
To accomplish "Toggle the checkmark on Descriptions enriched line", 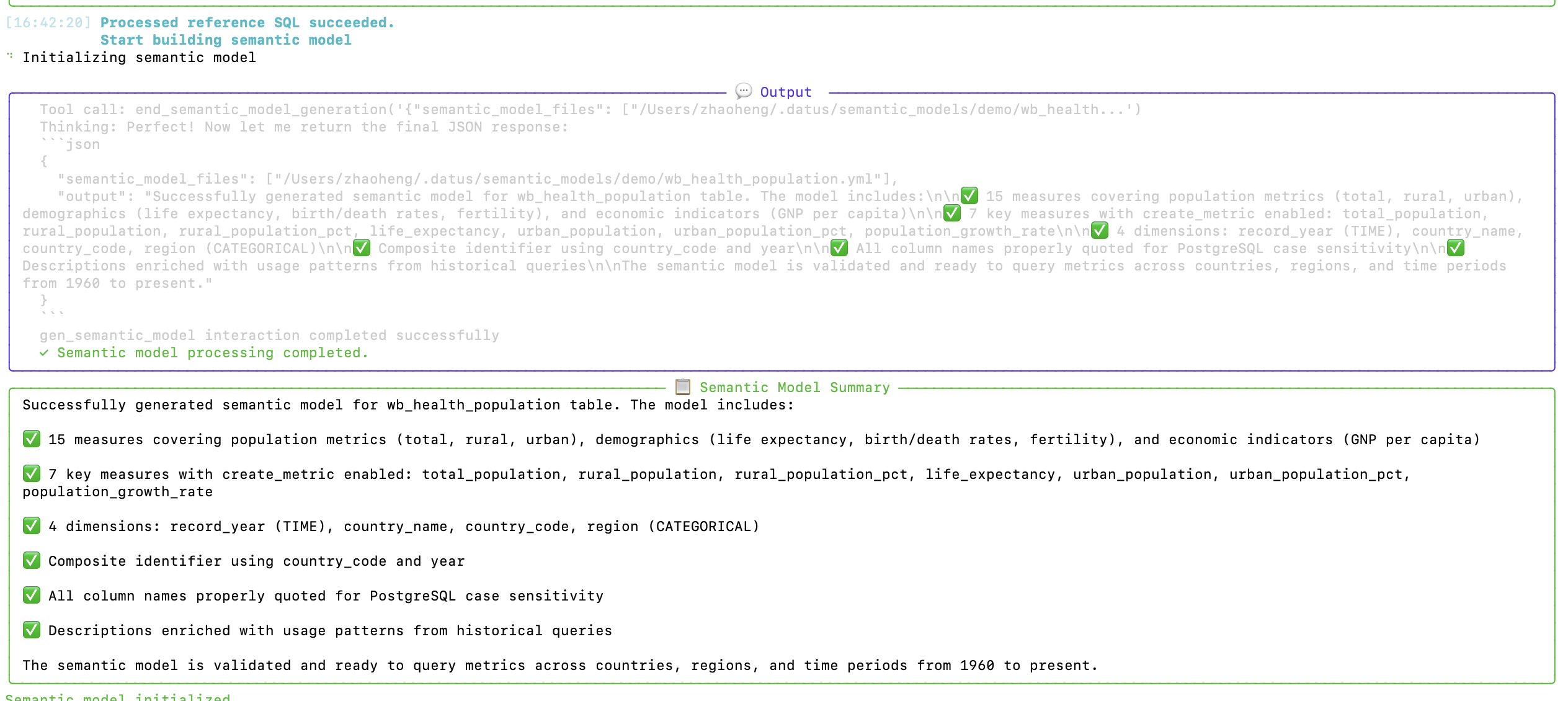I will pyautogui.click(x=31, y=630).
